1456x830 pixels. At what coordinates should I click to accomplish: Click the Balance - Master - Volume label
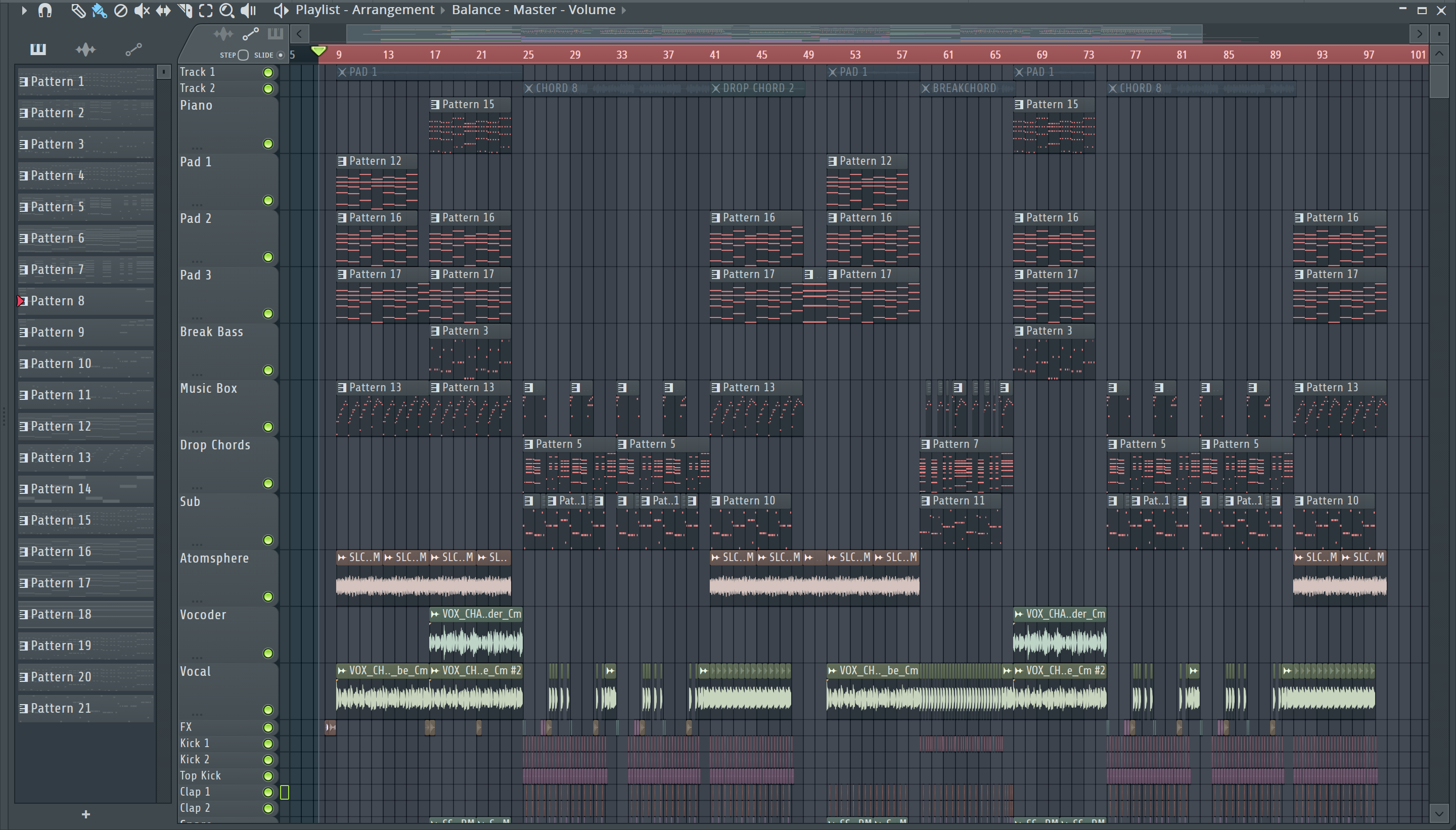[533, 10]
